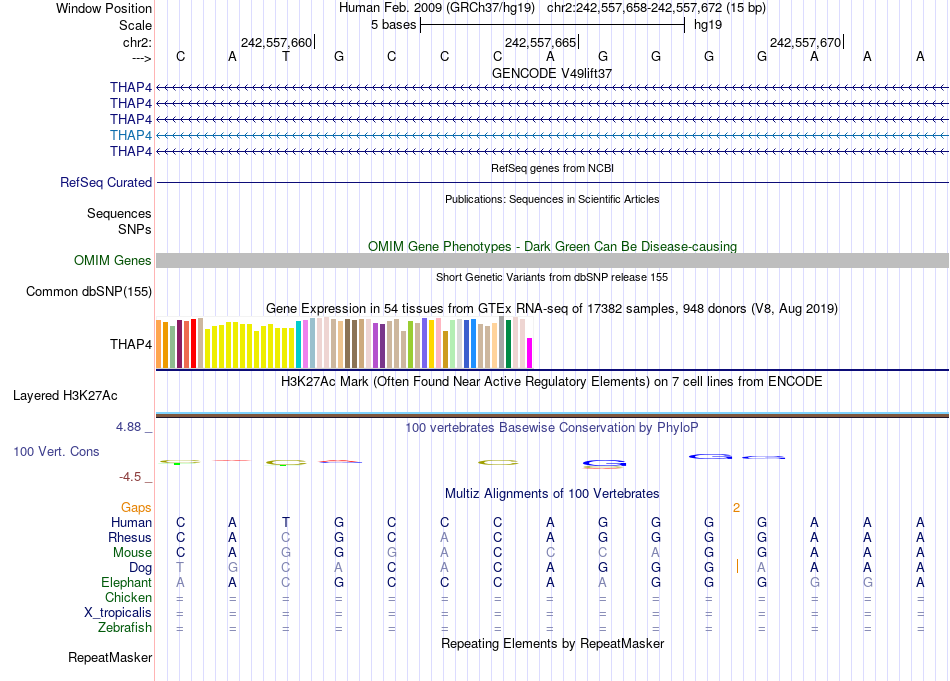Select the Chicken alignment row label
Image resolution: width=950 pixels, height=681 pixels.
[x=128, y=597]
